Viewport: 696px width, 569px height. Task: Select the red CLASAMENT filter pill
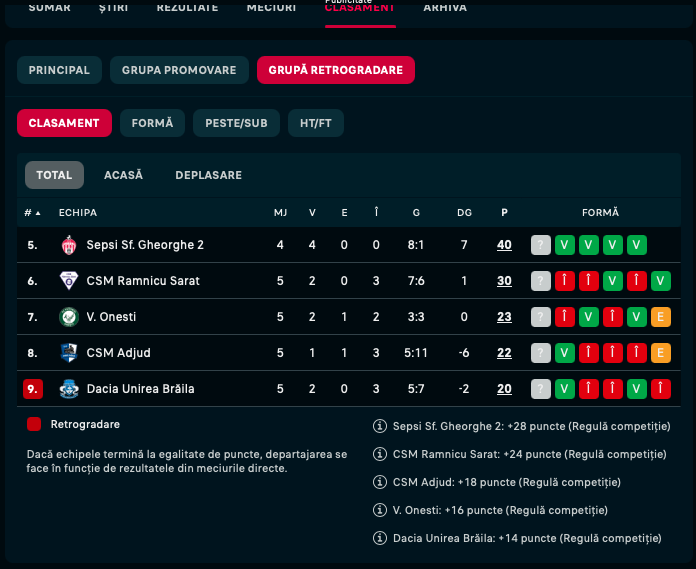click(x=64, y=123)
